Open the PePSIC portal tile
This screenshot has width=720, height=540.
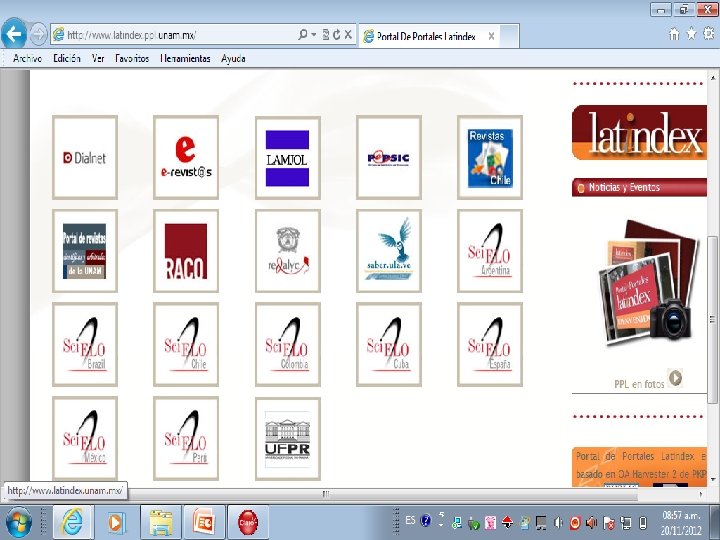tap(389, 158)
